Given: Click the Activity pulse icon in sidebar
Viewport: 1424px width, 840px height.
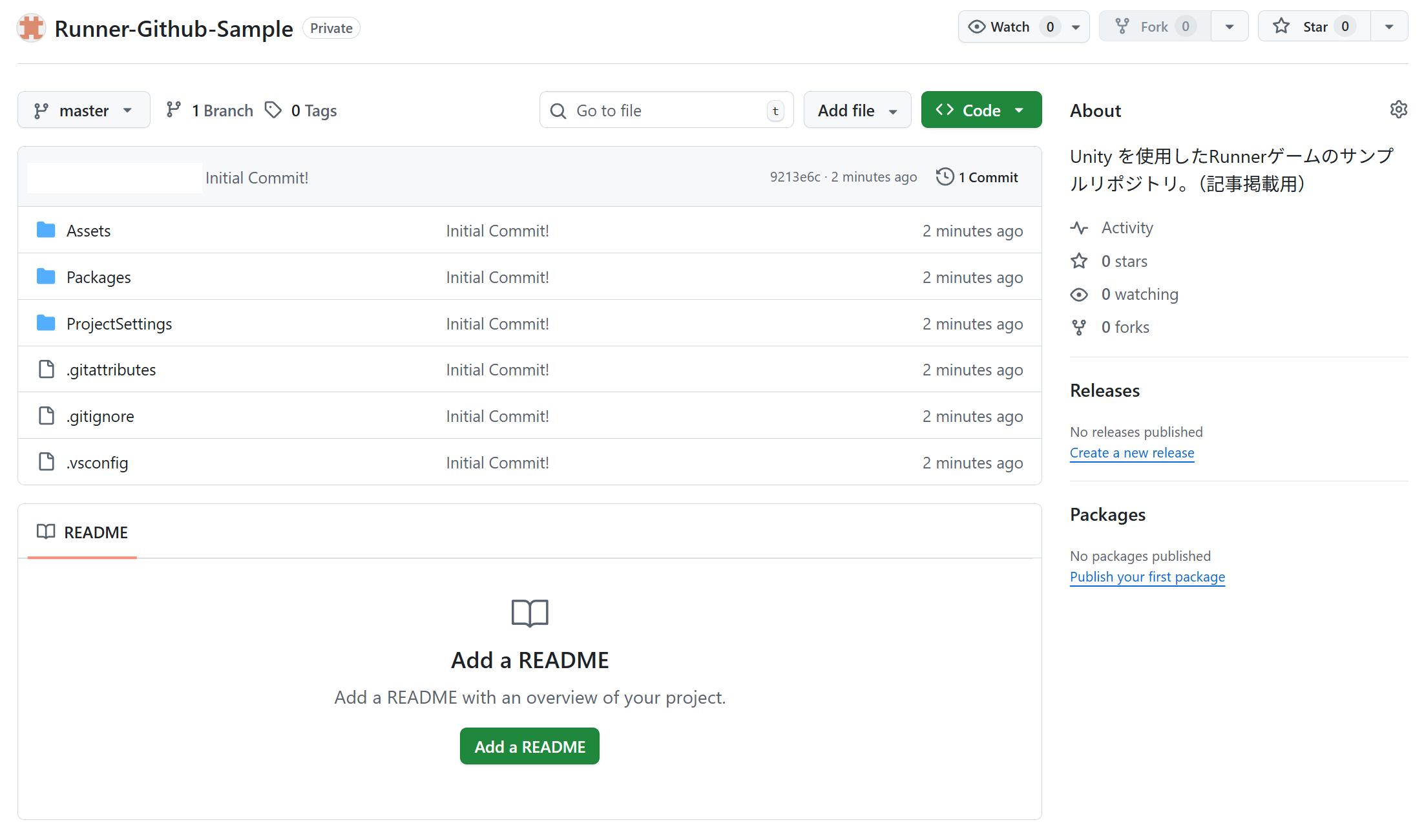Looking at the screenshot, I should tap(1079, 227).
